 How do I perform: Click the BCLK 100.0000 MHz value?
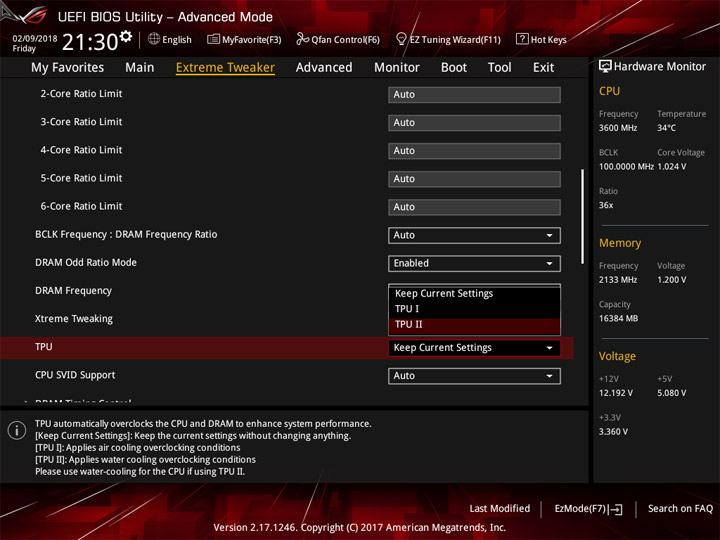pyautogui.click(x=626, y=167)
